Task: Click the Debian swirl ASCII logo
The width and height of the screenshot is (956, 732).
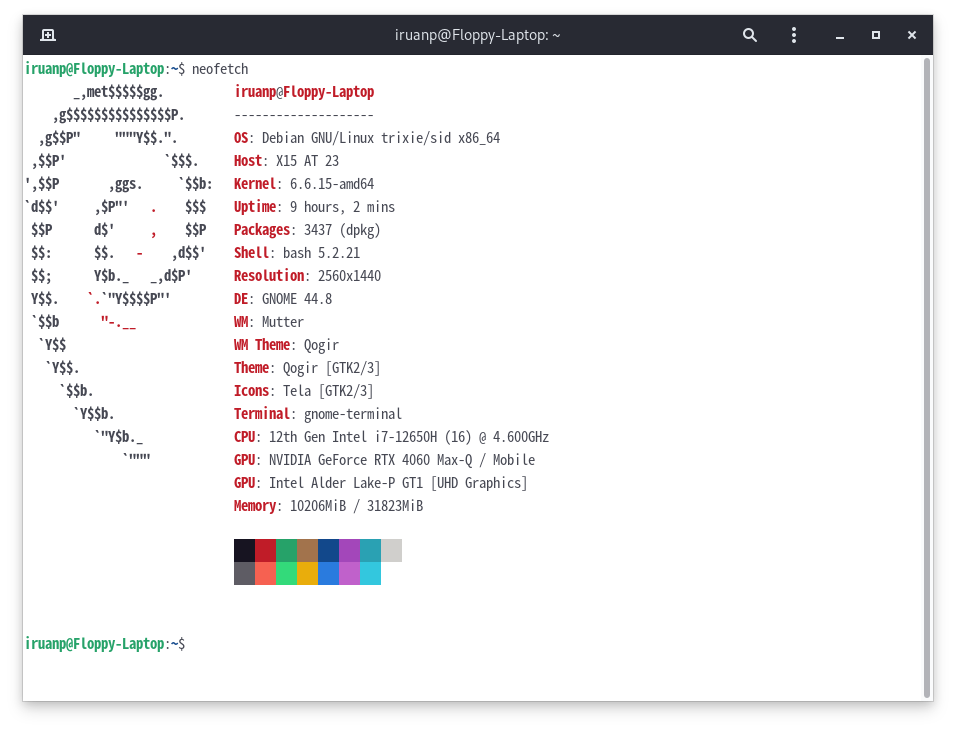Action: pos(119,275)
